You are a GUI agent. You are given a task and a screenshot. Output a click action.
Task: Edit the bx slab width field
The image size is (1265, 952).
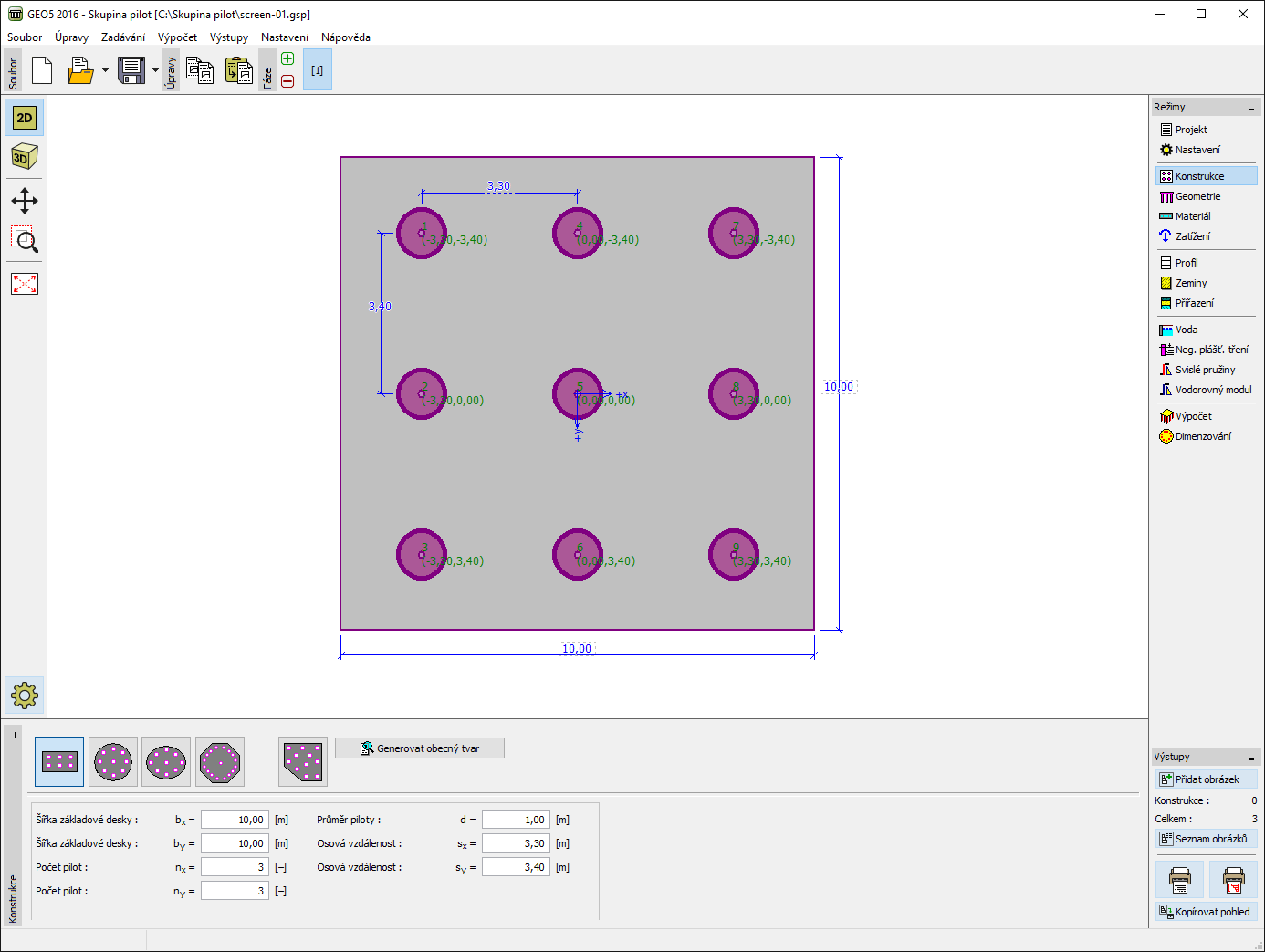[235, 820]
